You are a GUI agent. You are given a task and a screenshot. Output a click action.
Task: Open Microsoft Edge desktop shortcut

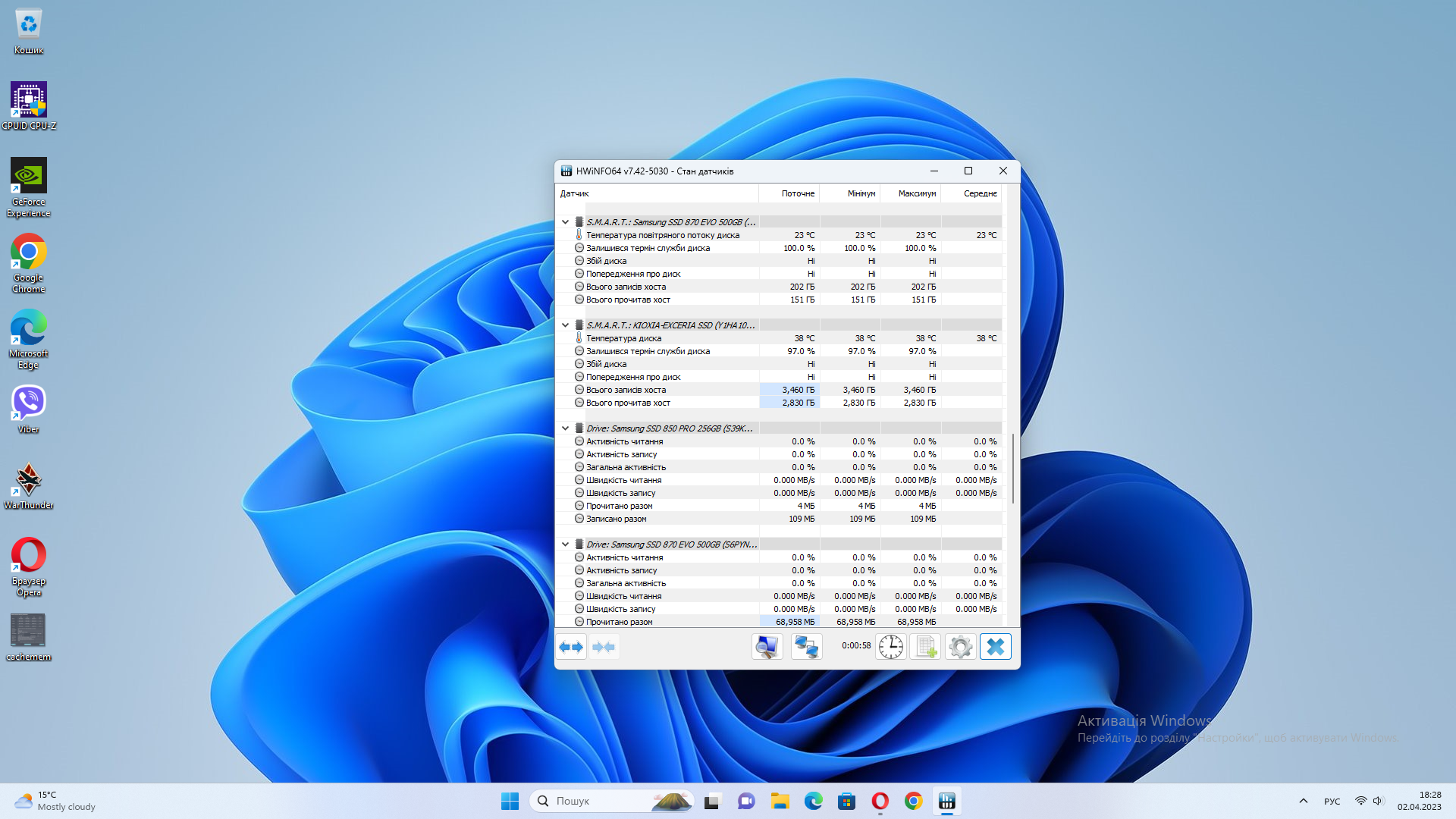(29, 339)
